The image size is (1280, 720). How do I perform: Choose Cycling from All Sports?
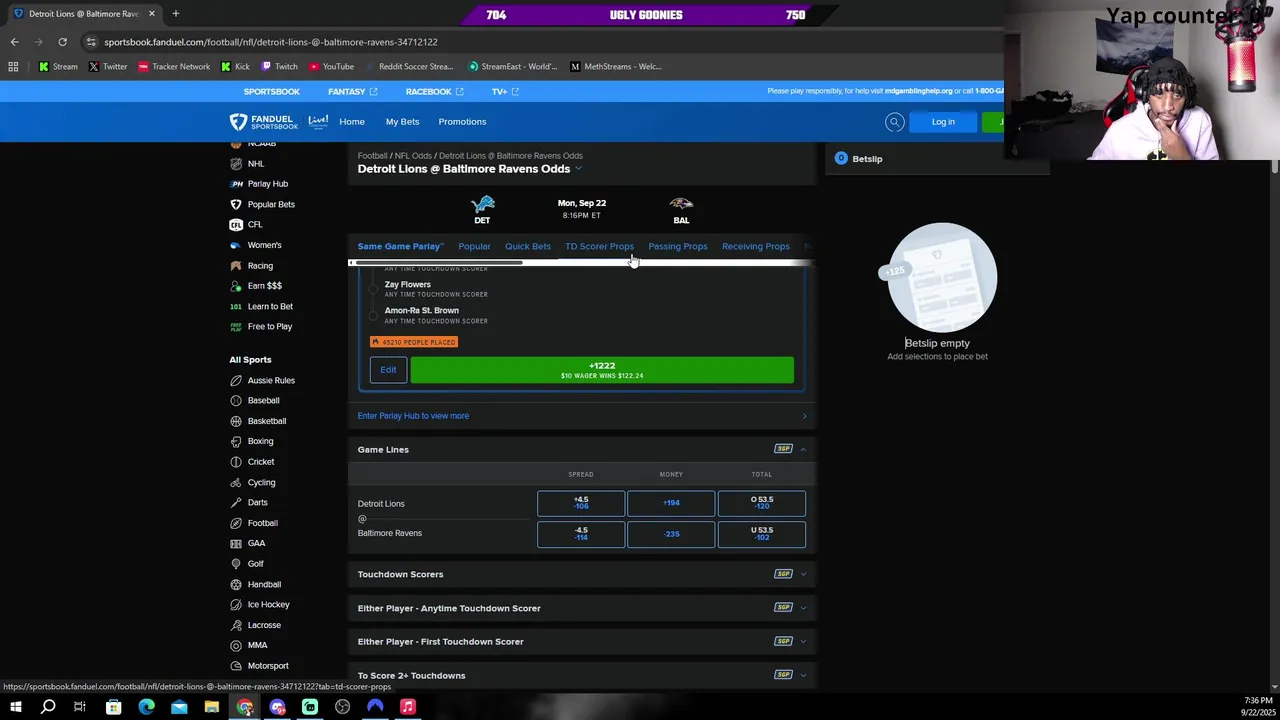[x=261, y=482]
